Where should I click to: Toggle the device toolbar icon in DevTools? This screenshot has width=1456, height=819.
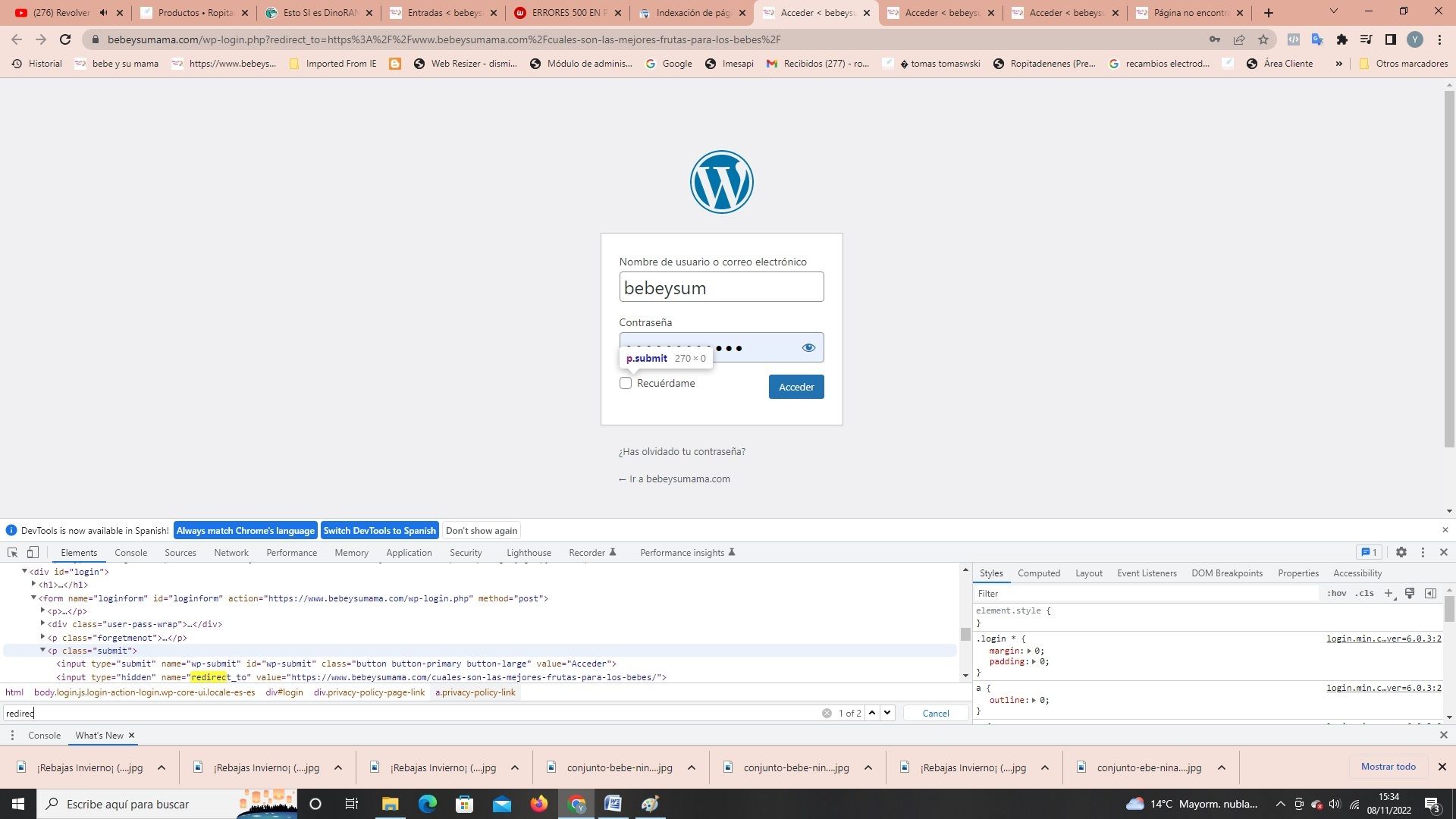[x=33, y=552]
